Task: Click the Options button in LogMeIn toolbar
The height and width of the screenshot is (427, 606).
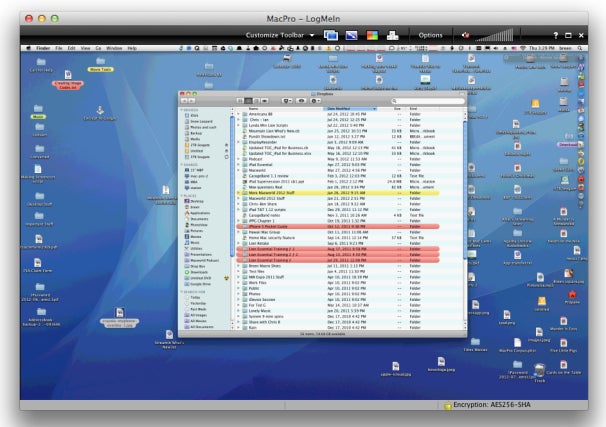Action: coord(430,35)
